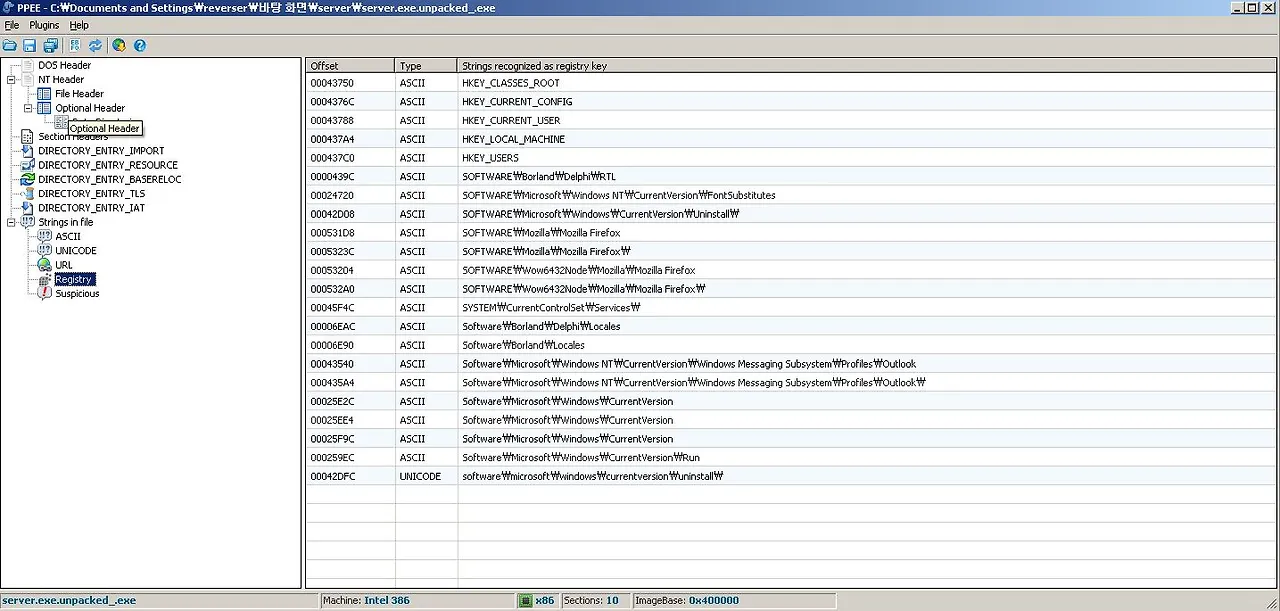1280x611 pixels.
Task: Select the SYSTEM CurrentControlSet Services row
Action: point(791,308)
